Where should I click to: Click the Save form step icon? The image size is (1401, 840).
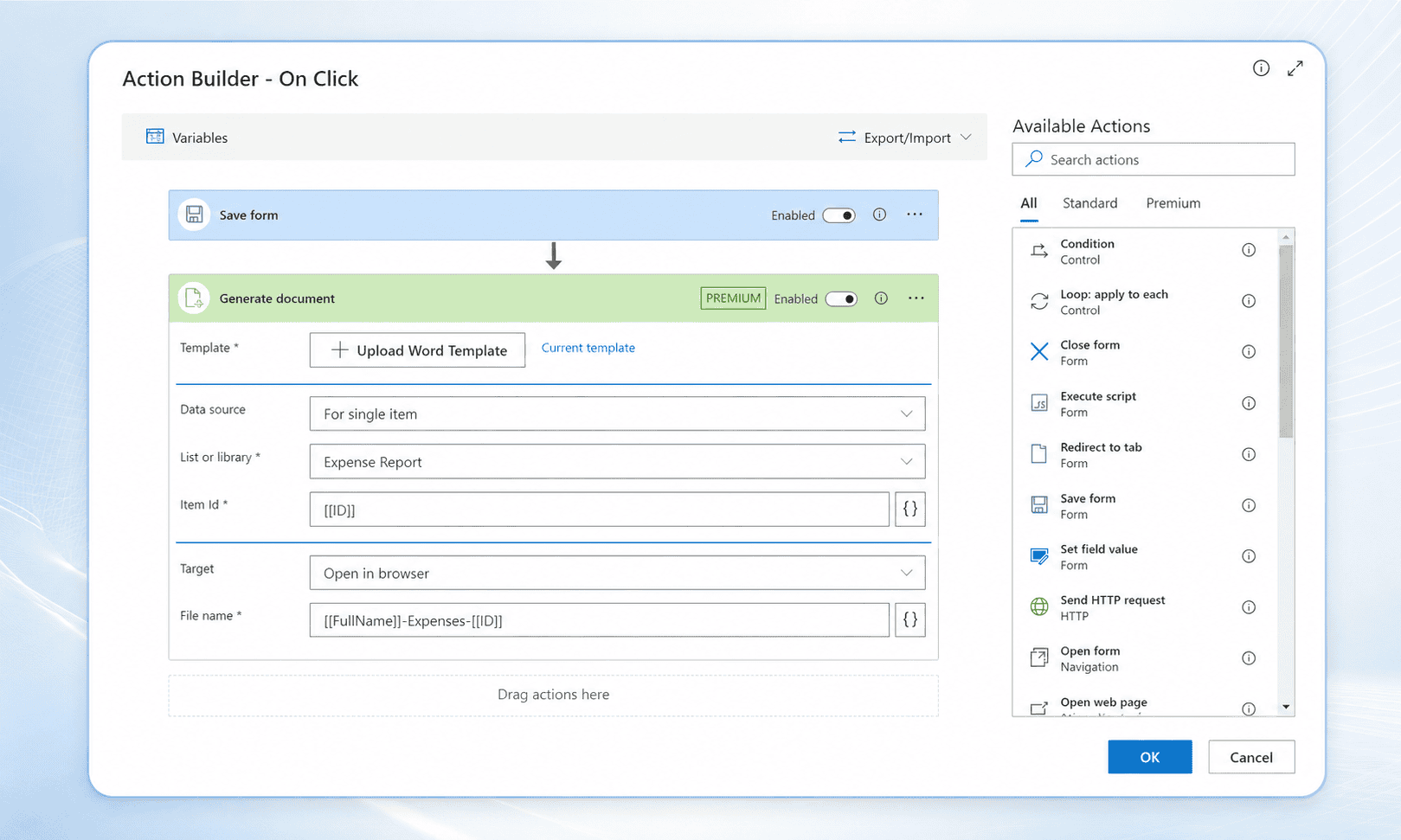(x=194, y=215)
